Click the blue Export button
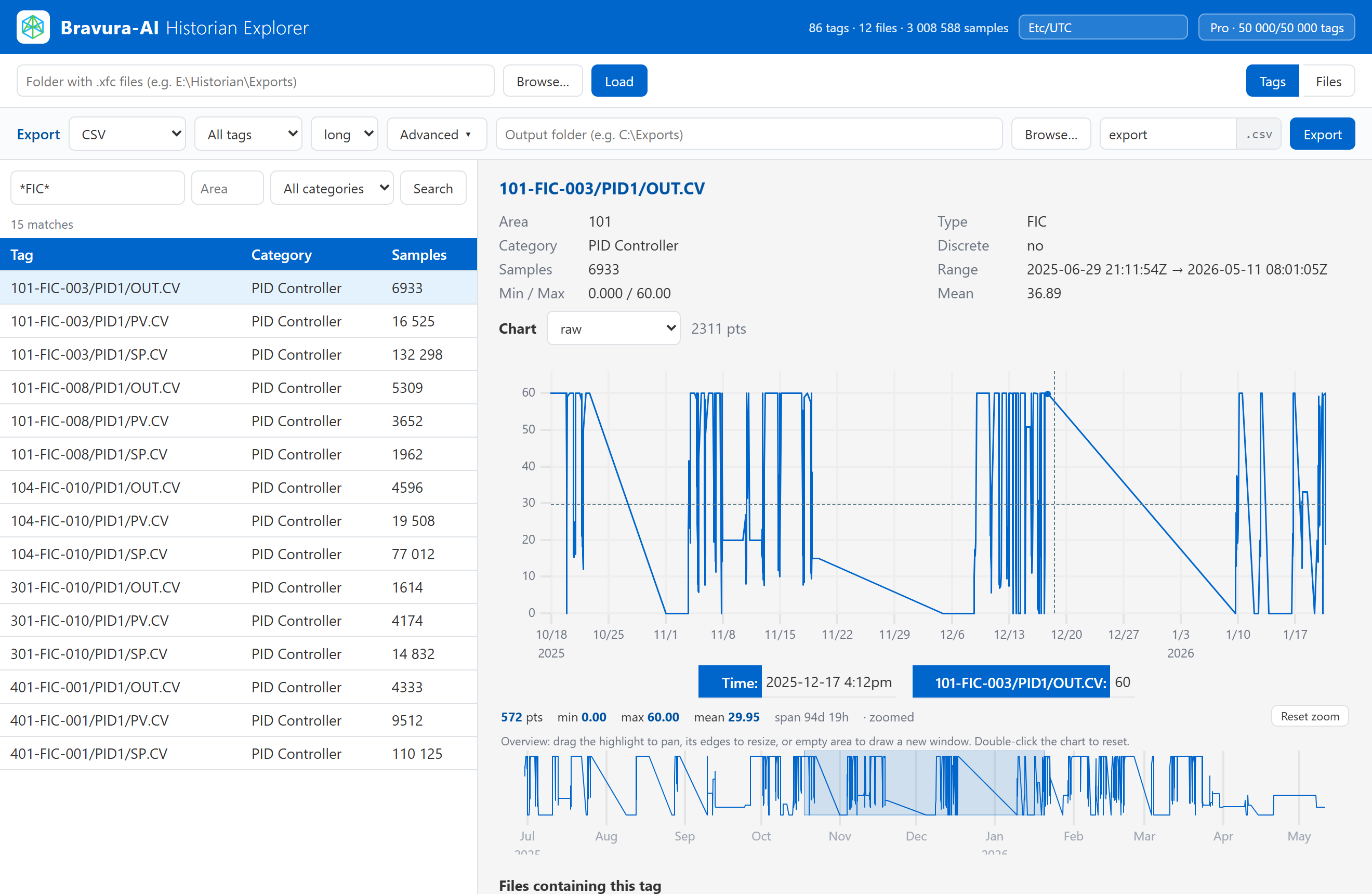This screenshot has height=894, width=1372. click(1322, 134)
